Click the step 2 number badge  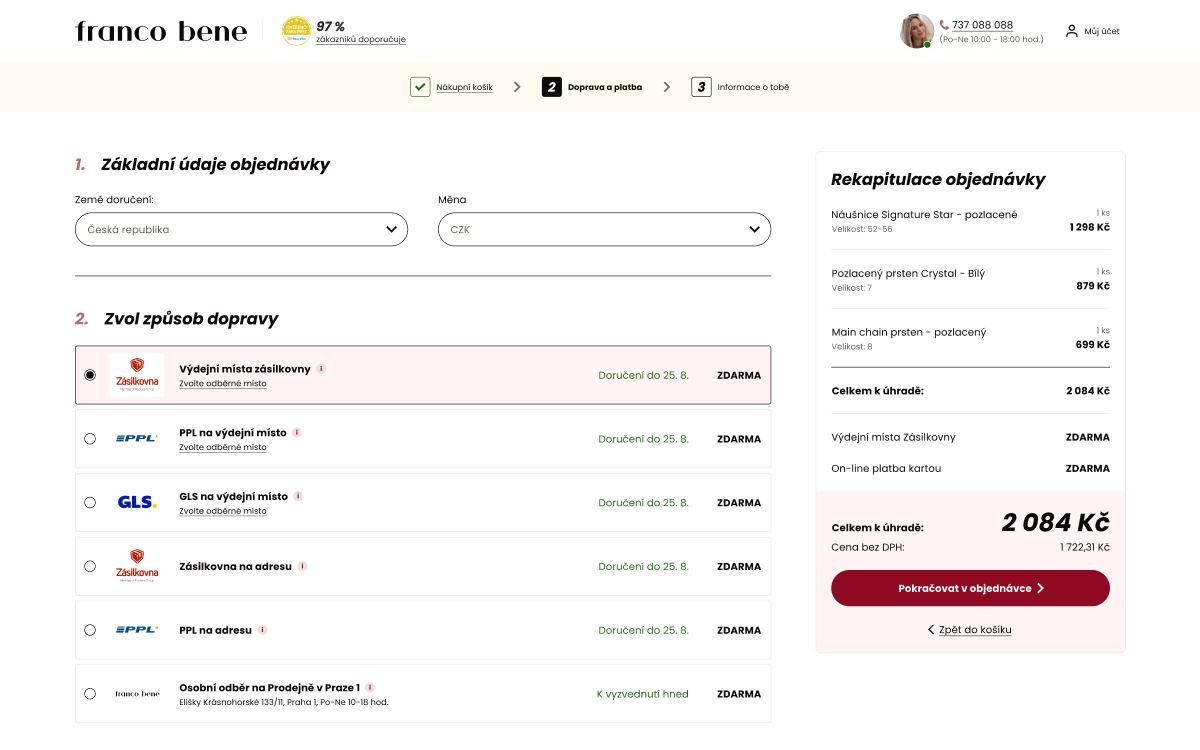[552, 87]
